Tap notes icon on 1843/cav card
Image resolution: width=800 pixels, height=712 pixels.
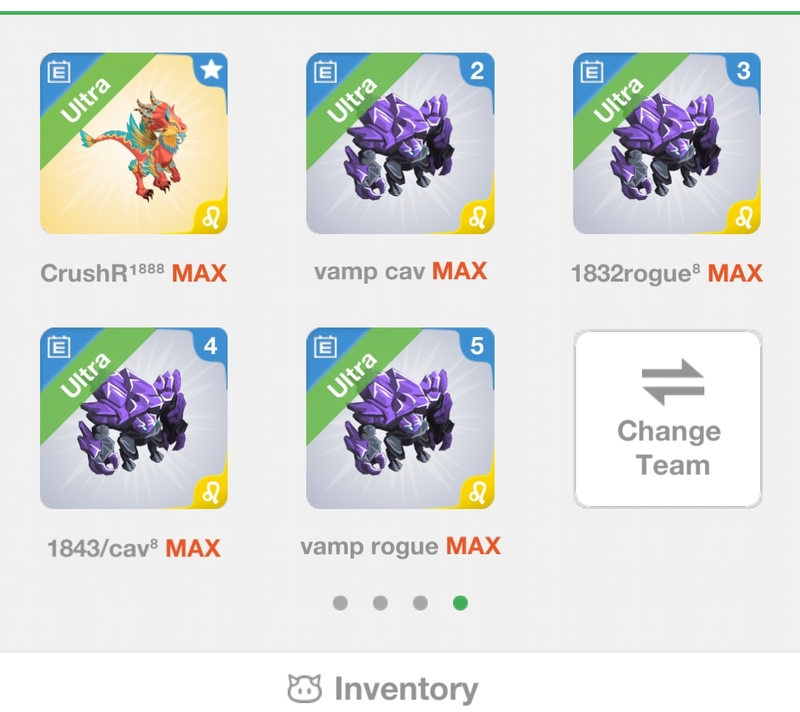(59, 346)
